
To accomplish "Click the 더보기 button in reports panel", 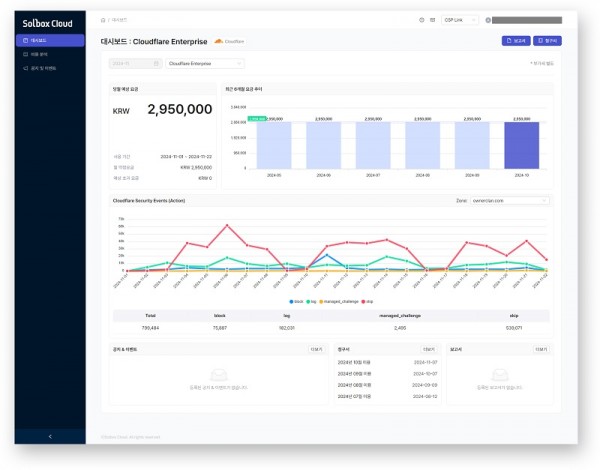I will pos(541,349).
